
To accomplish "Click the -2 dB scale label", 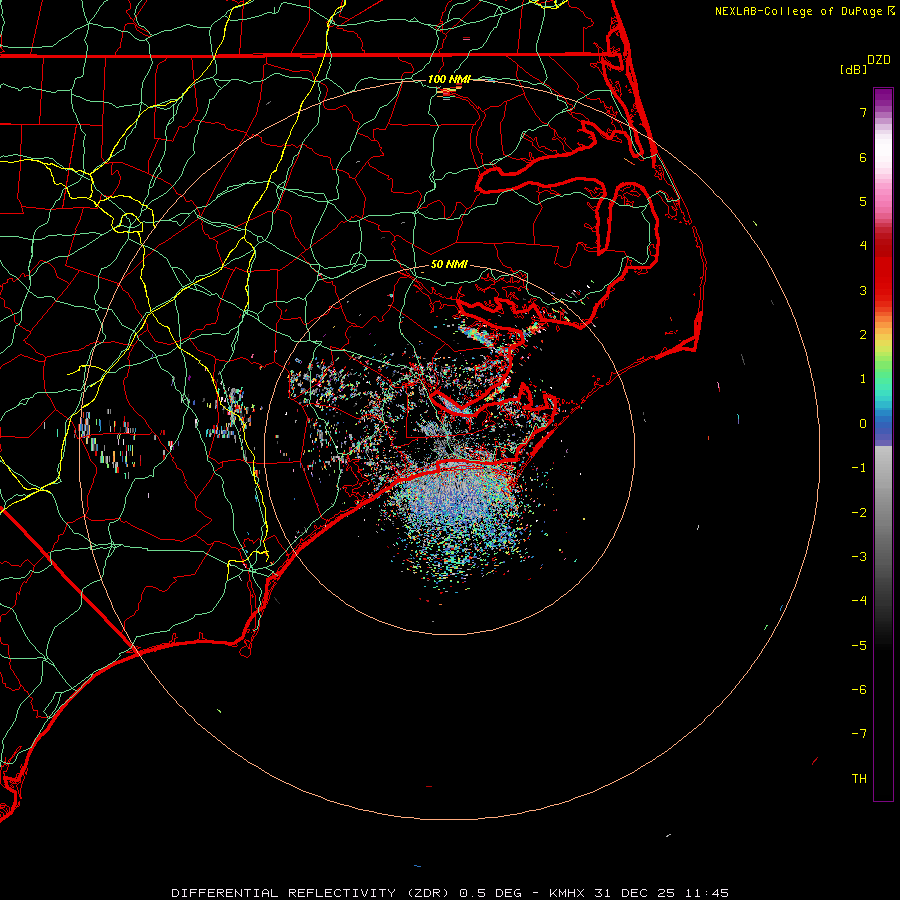I will pos(859,513).
